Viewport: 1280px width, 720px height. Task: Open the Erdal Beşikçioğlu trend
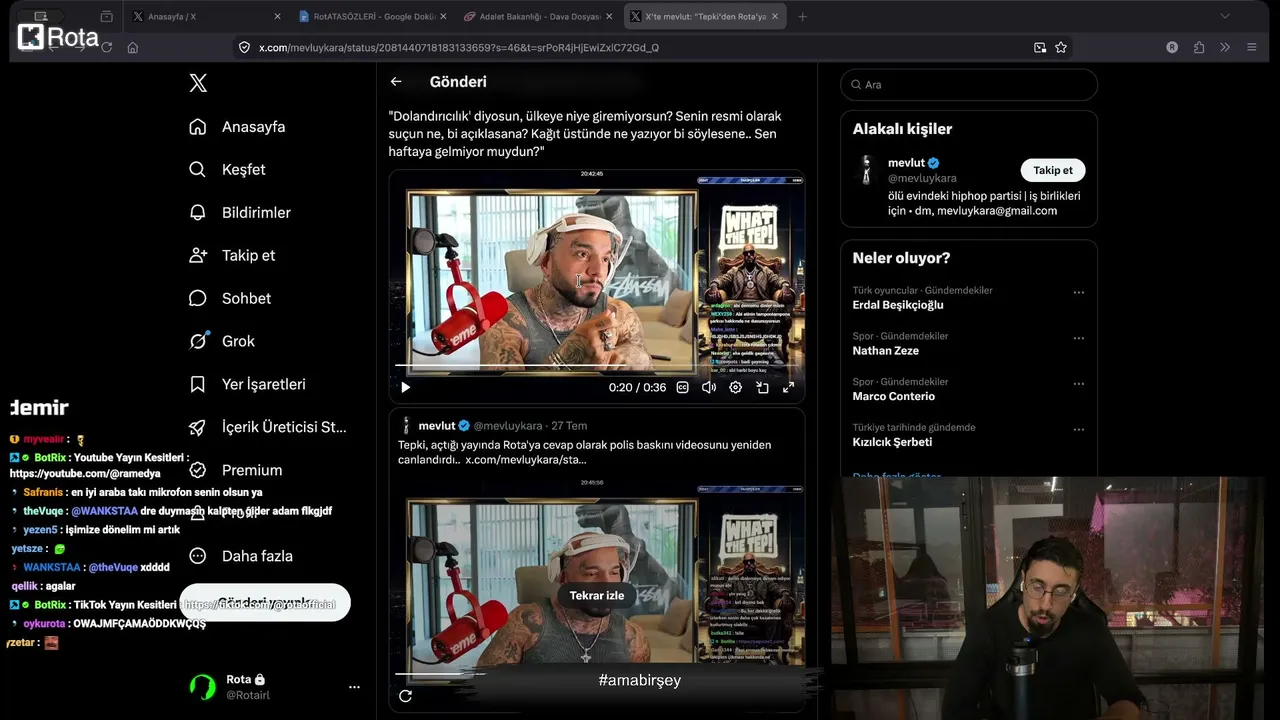(897, 305)
